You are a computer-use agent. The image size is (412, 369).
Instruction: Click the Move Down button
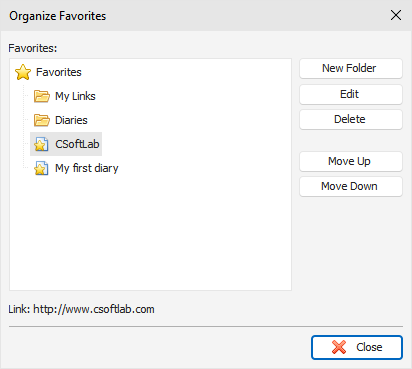[x=351, y=186]
